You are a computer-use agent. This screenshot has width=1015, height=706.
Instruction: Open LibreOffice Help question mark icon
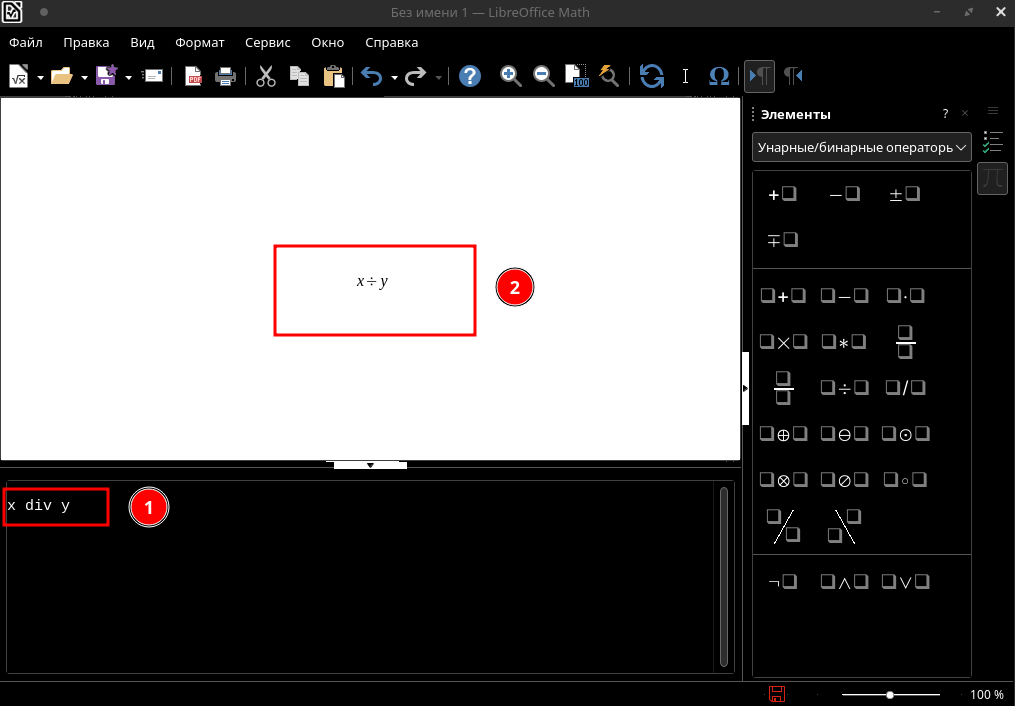coord(470,76)
